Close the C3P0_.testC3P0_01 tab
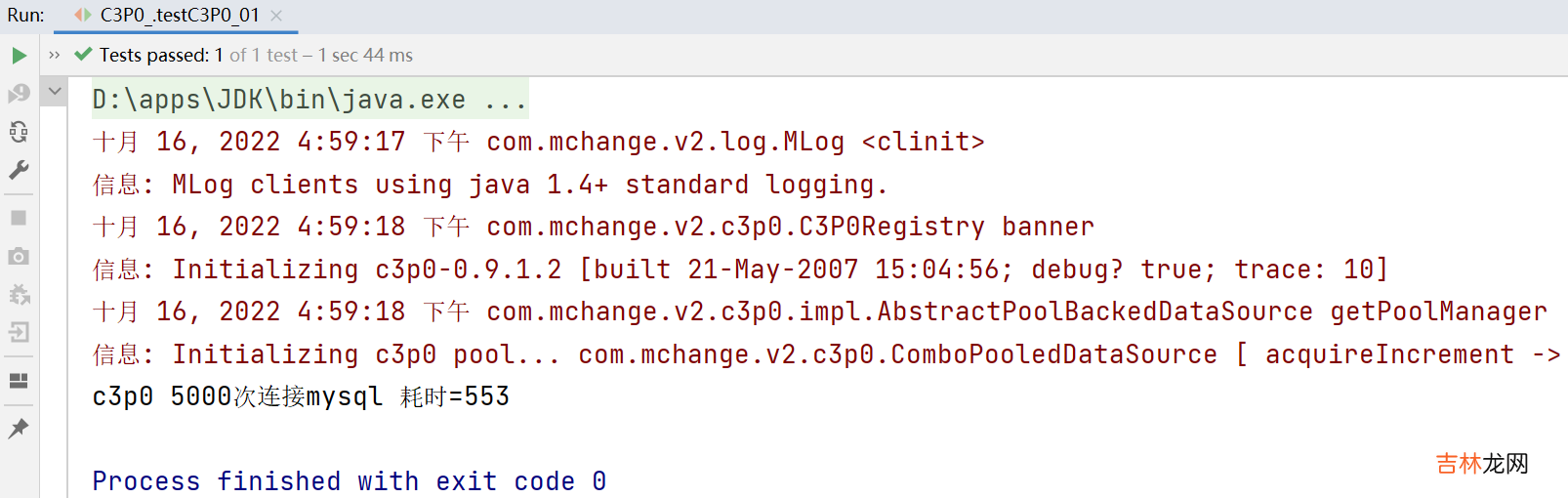 pyautogui.click(x=276, y=16)
